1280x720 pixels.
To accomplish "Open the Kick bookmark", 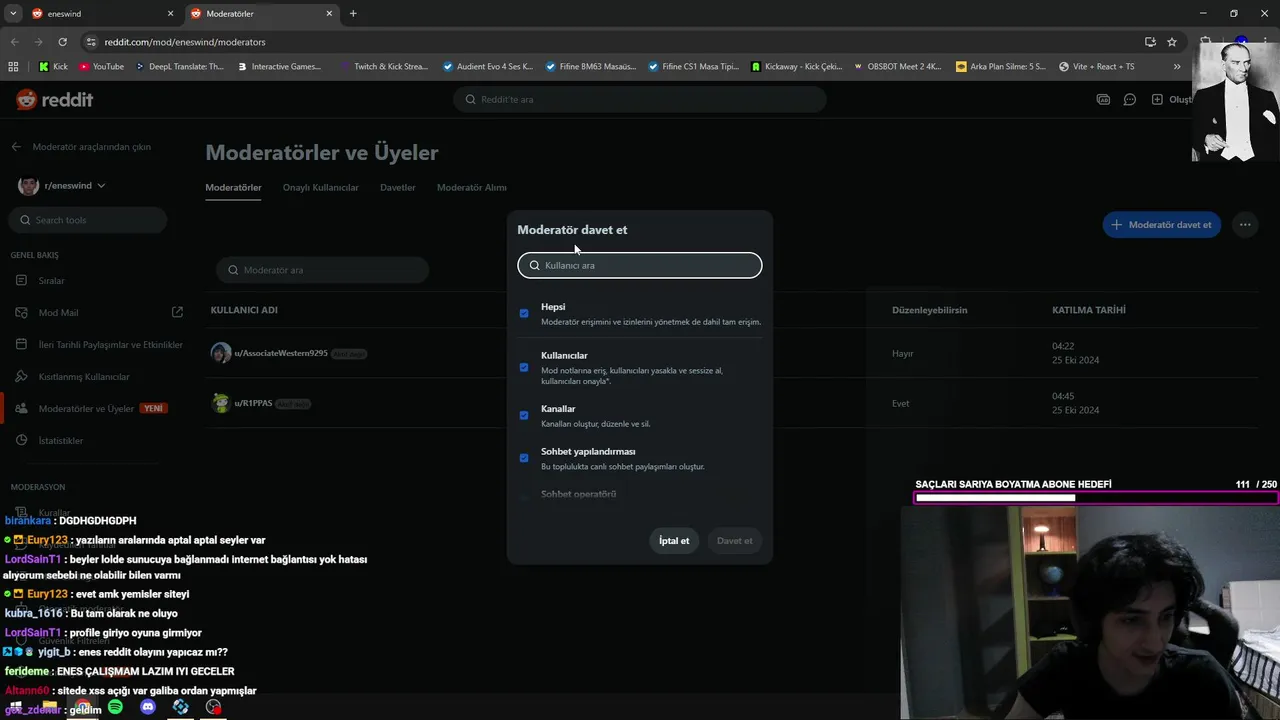I will click(x=53, y=66).
